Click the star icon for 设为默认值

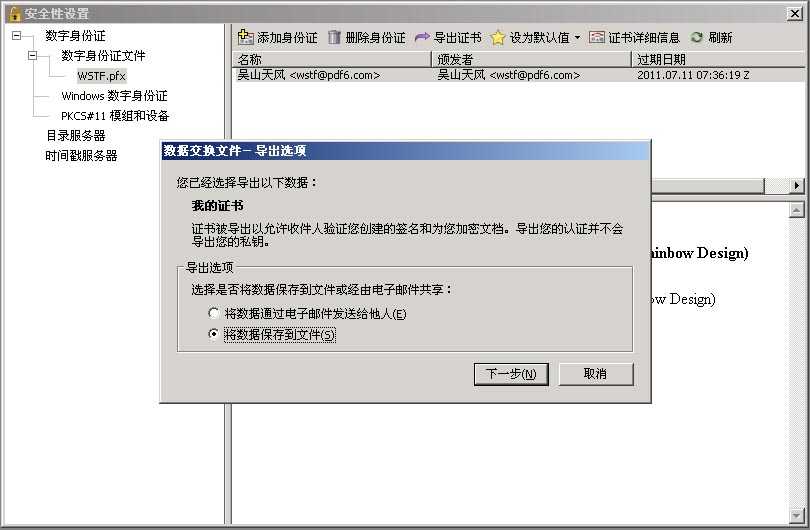tap(498, 37)
